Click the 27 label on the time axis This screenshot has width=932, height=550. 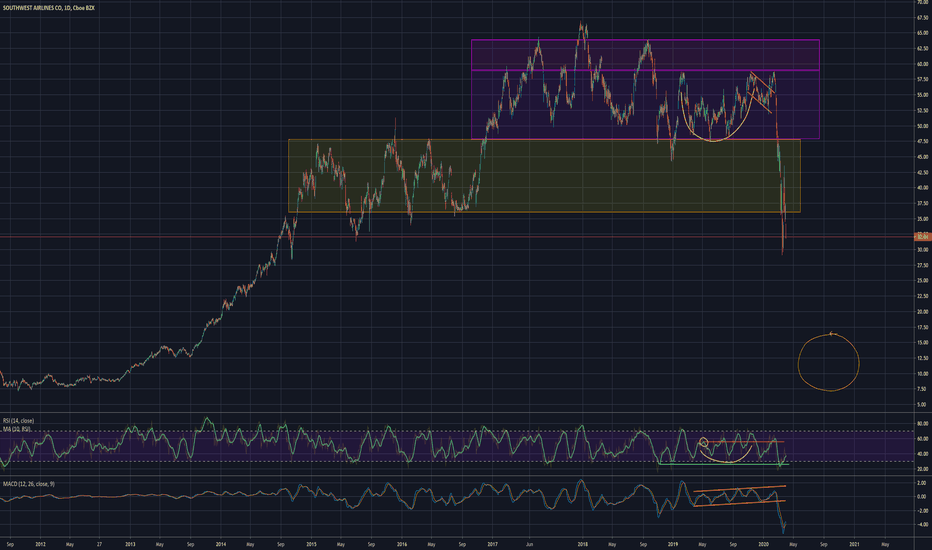click(99, 544)
